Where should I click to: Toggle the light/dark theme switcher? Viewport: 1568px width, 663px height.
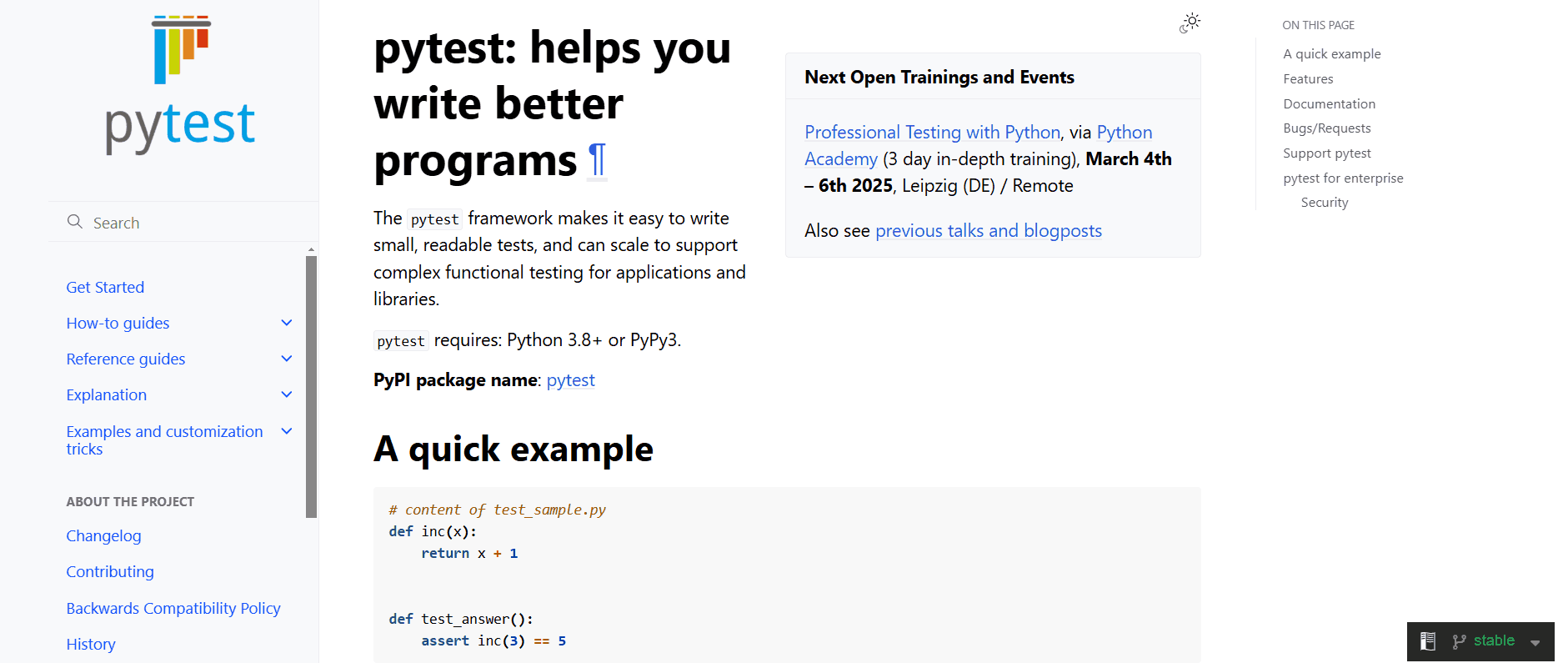pos(1190,23)
